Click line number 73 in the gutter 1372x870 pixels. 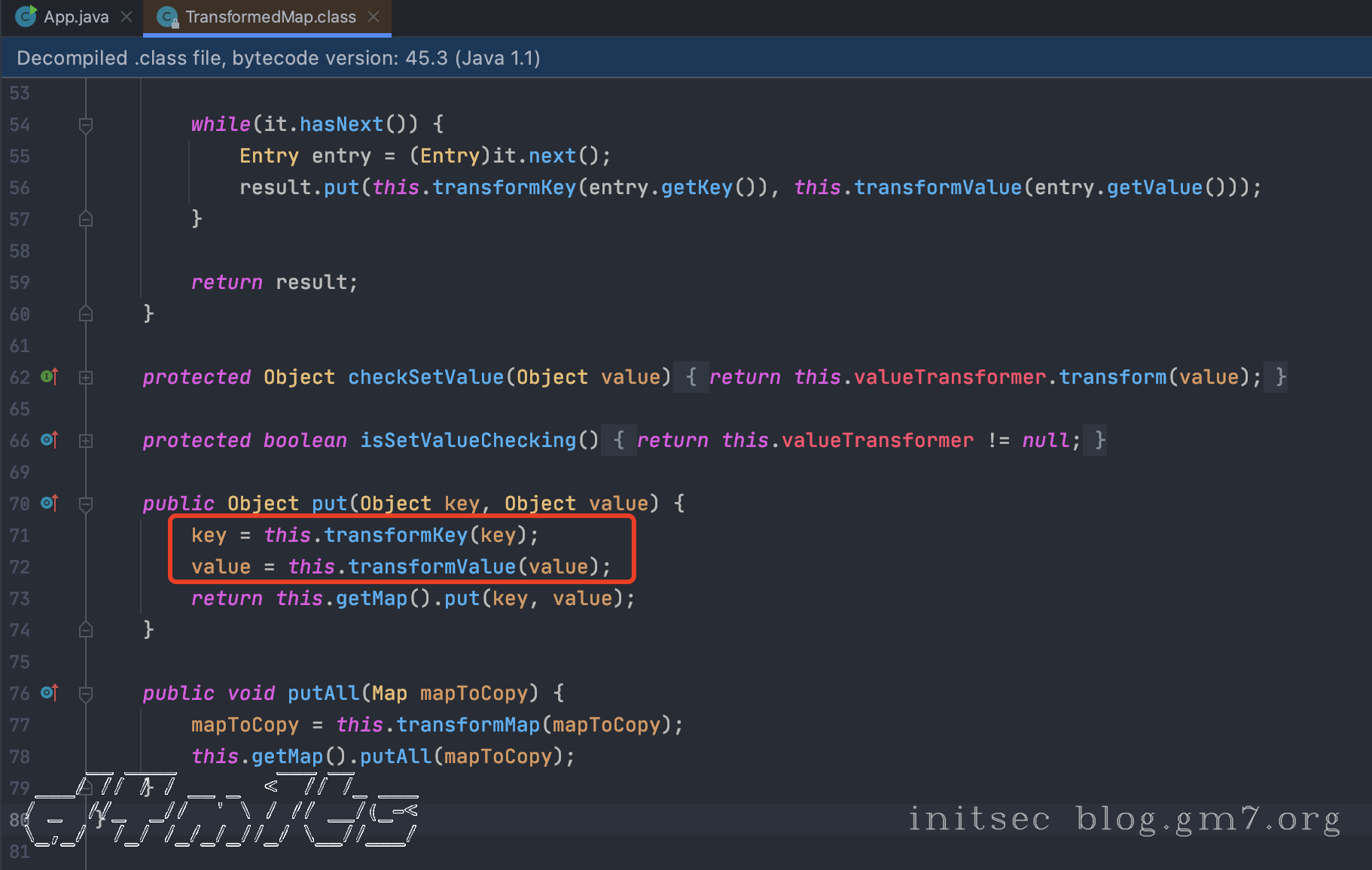(x=20, y=598)
